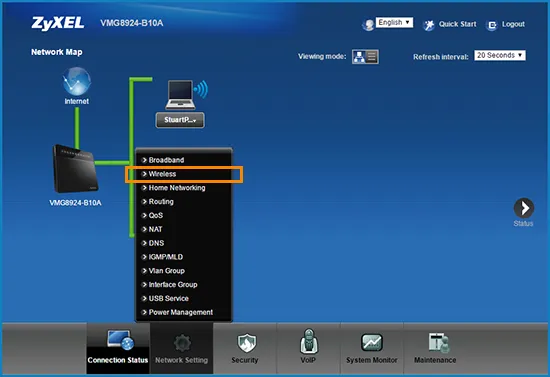This screenshot has height=377, width=550.
Task: Click the Status arrow button
Action: (x=524, y=208)
